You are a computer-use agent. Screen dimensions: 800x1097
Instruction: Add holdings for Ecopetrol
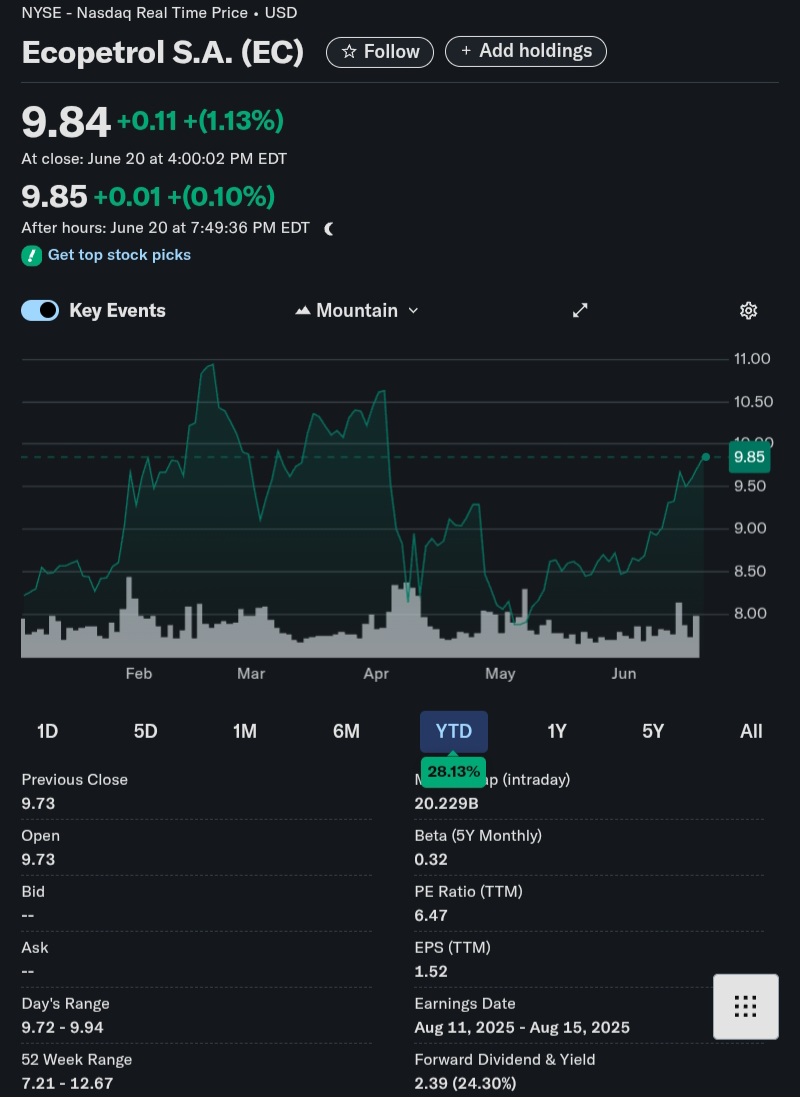pos(526,51)
